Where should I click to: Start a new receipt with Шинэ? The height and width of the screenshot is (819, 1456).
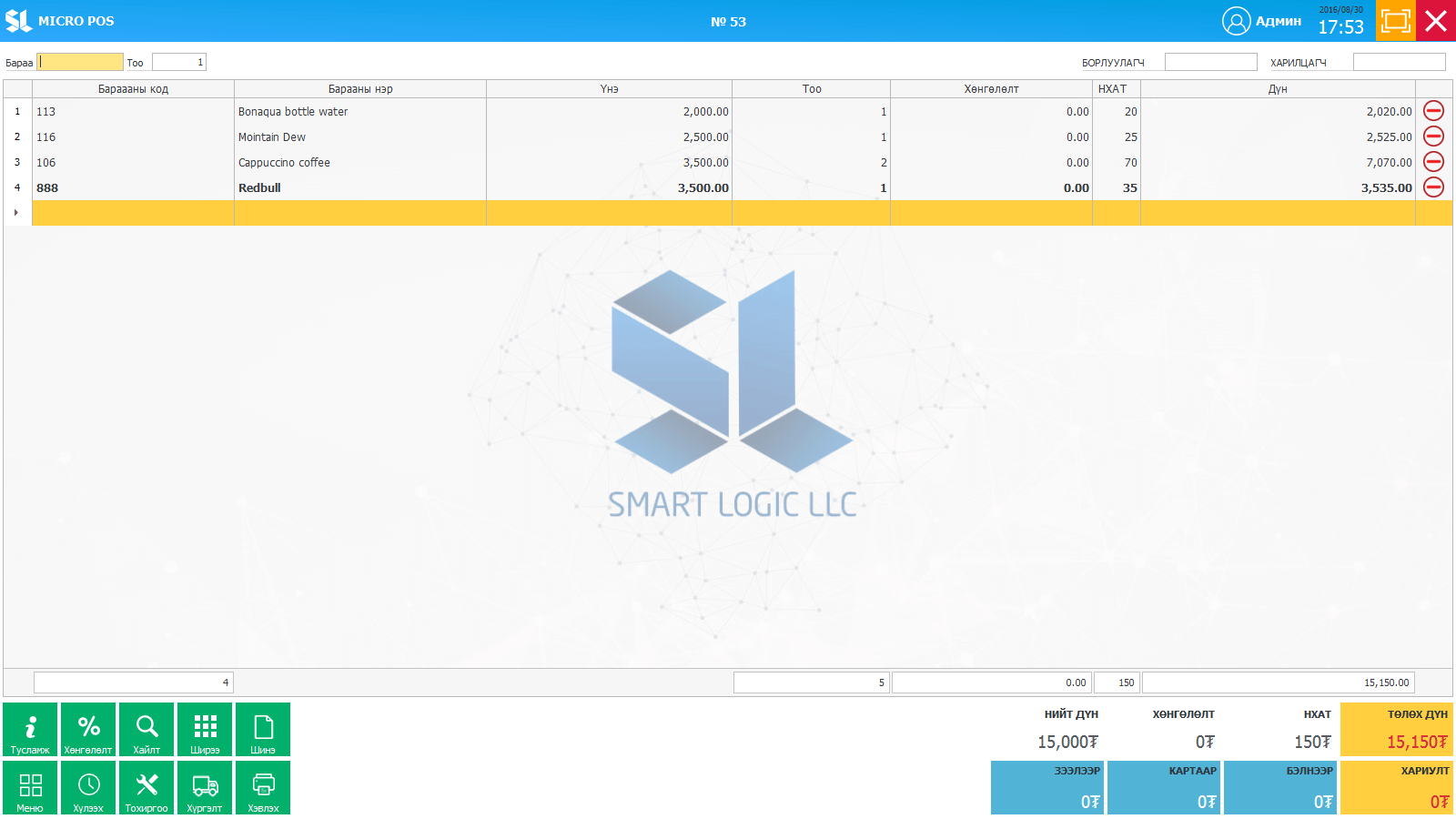point(263,729)
